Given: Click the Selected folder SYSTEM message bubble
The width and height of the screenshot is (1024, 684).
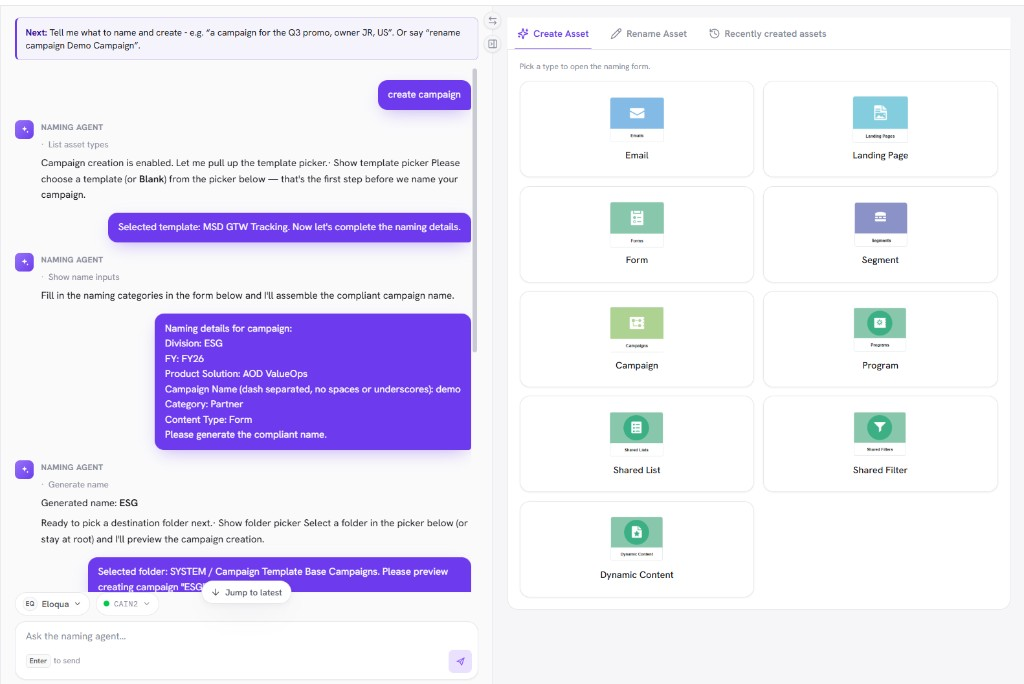Looking at the screenshot, I should 280,575.
